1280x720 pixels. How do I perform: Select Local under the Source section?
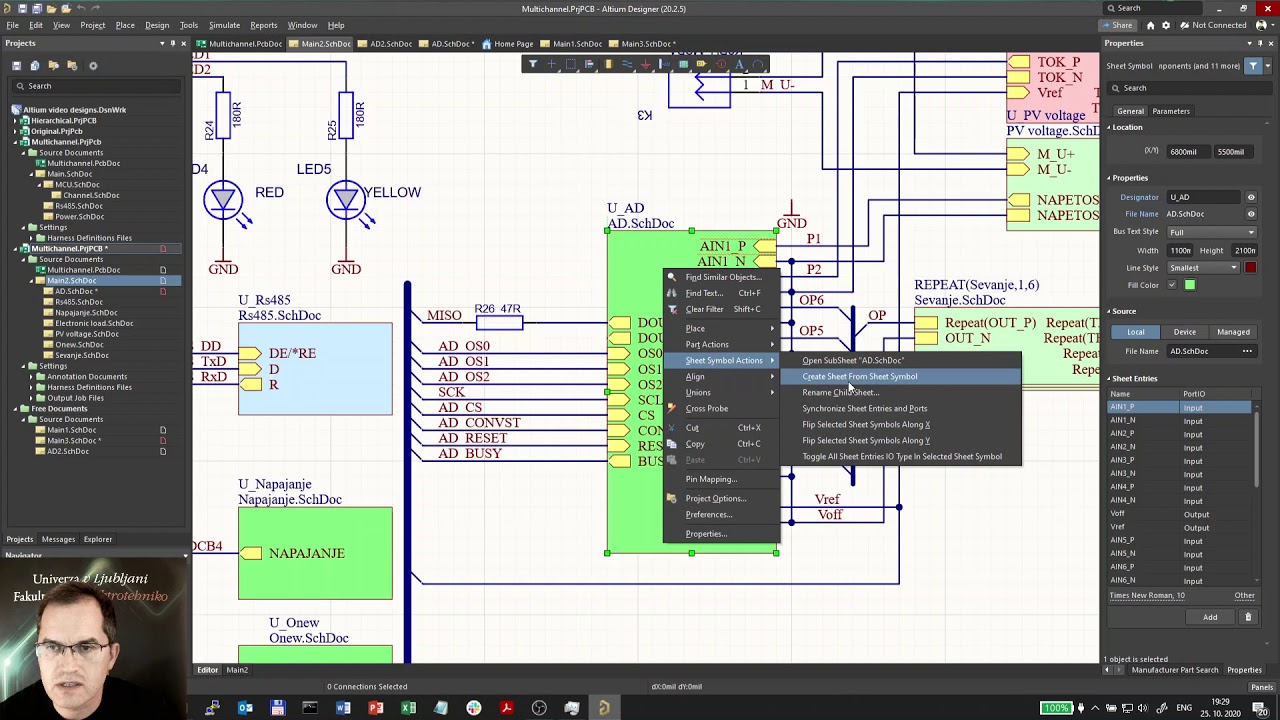(1136, 332)
